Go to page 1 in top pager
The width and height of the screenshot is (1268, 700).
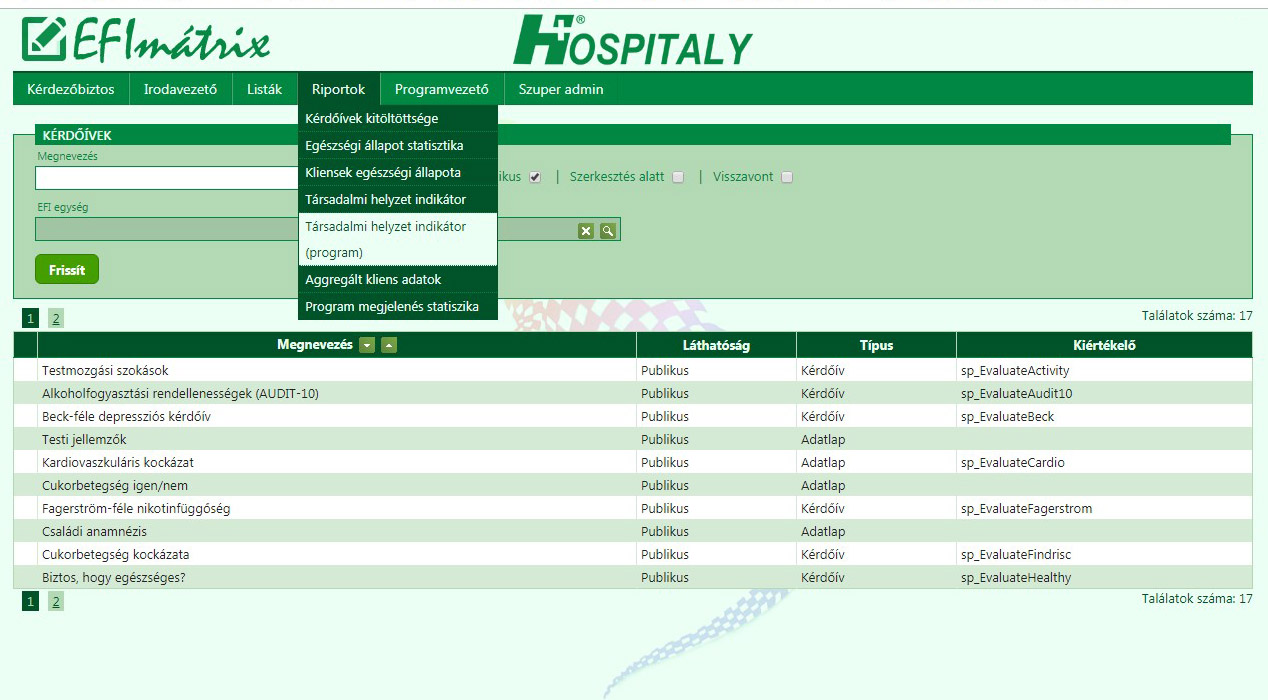tap(31, 319)
